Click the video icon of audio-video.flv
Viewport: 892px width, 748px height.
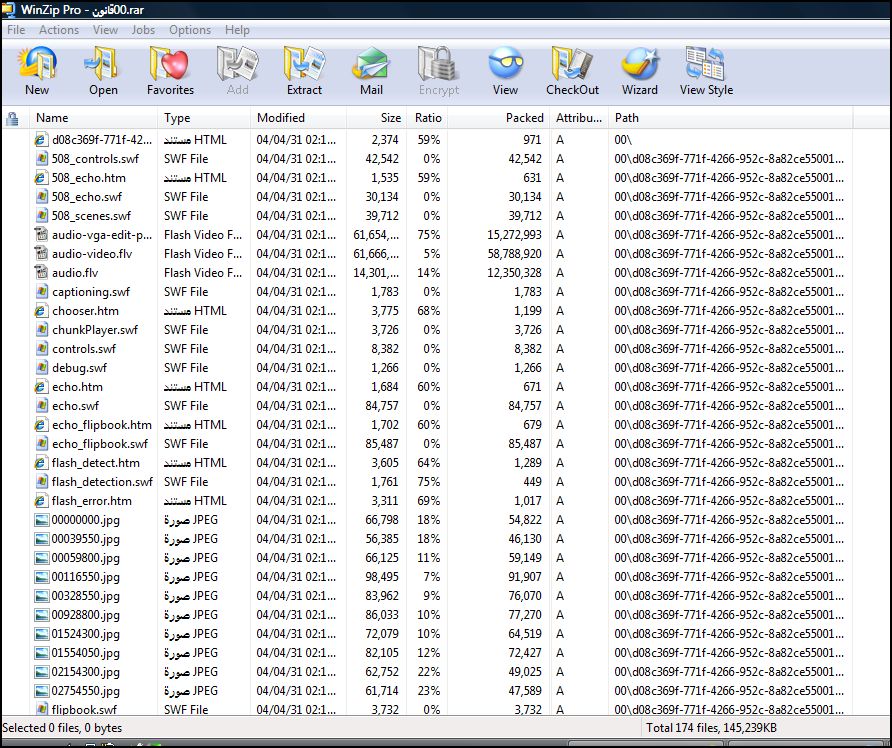click(41, 253)
